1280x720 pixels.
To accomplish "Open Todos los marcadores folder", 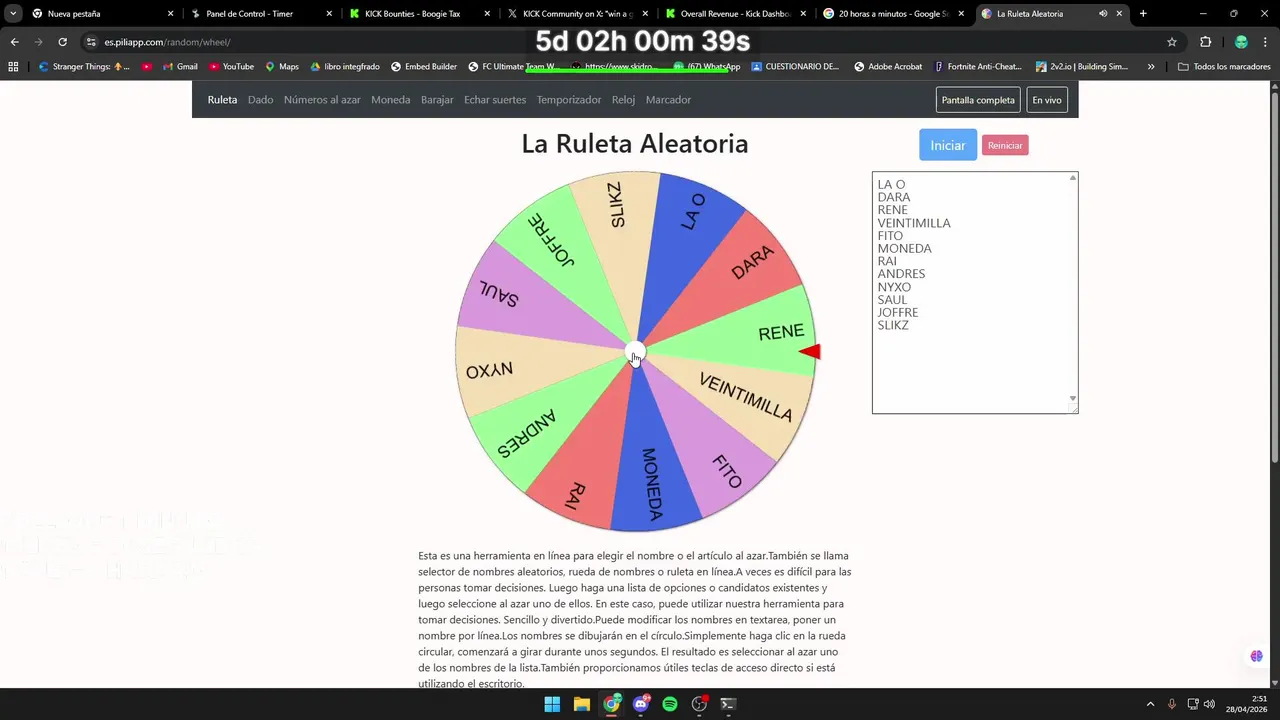I will point(1224,67).
